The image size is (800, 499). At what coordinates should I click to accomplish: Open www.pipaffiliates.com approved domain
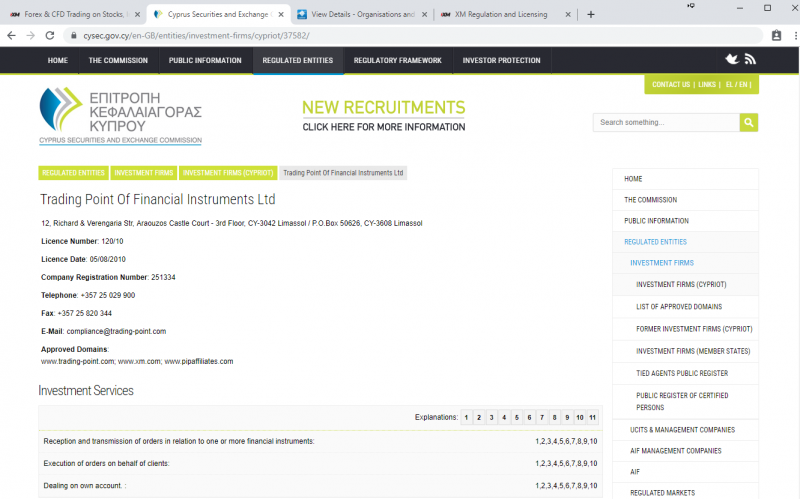click(199, 361)
